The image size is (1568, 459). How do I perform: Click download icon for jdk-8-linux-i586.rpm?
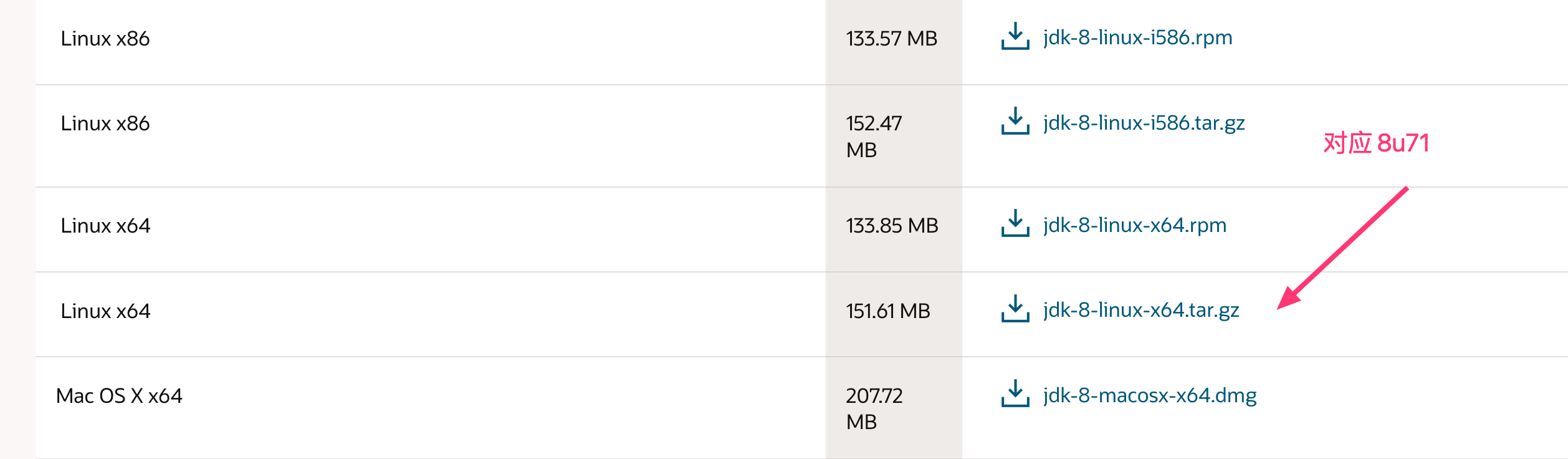[1015, 36]
